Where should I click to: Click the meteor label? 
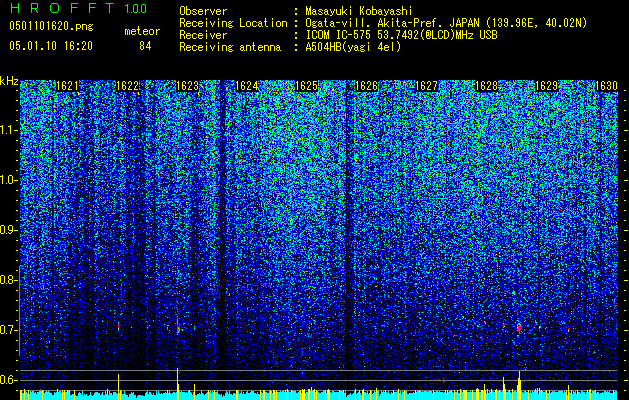pos(142,31)
